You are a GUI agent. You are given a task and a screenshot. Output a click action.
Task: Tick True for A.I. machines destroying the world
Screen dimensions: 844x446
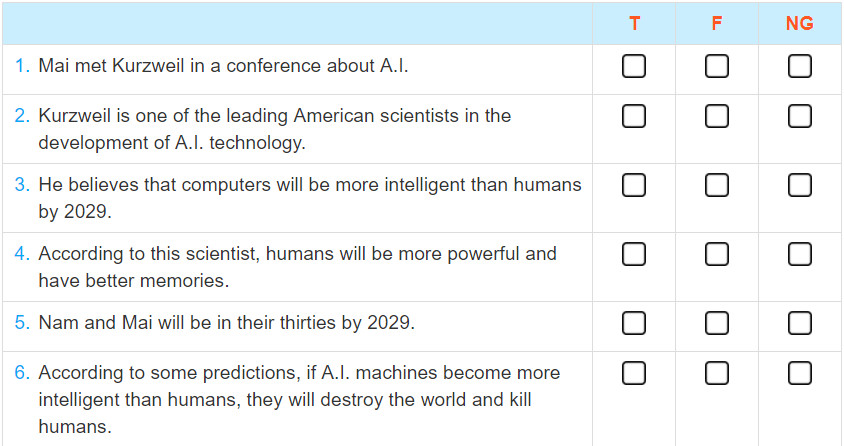(634, 373)
